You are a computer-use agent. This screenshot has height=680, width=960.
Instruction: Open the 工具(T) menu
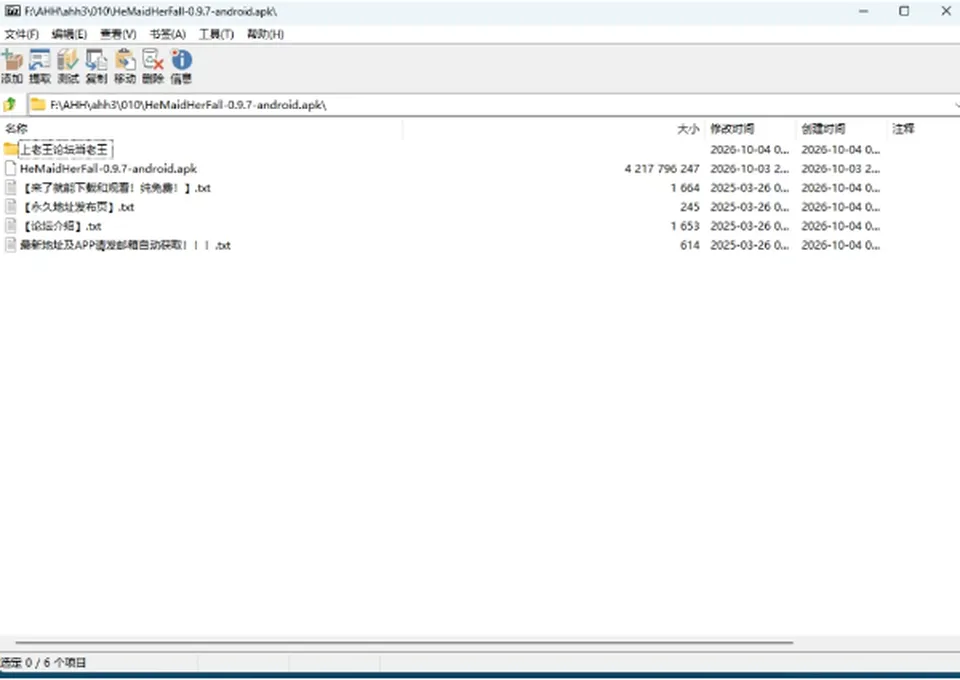[x=216, y=34]
